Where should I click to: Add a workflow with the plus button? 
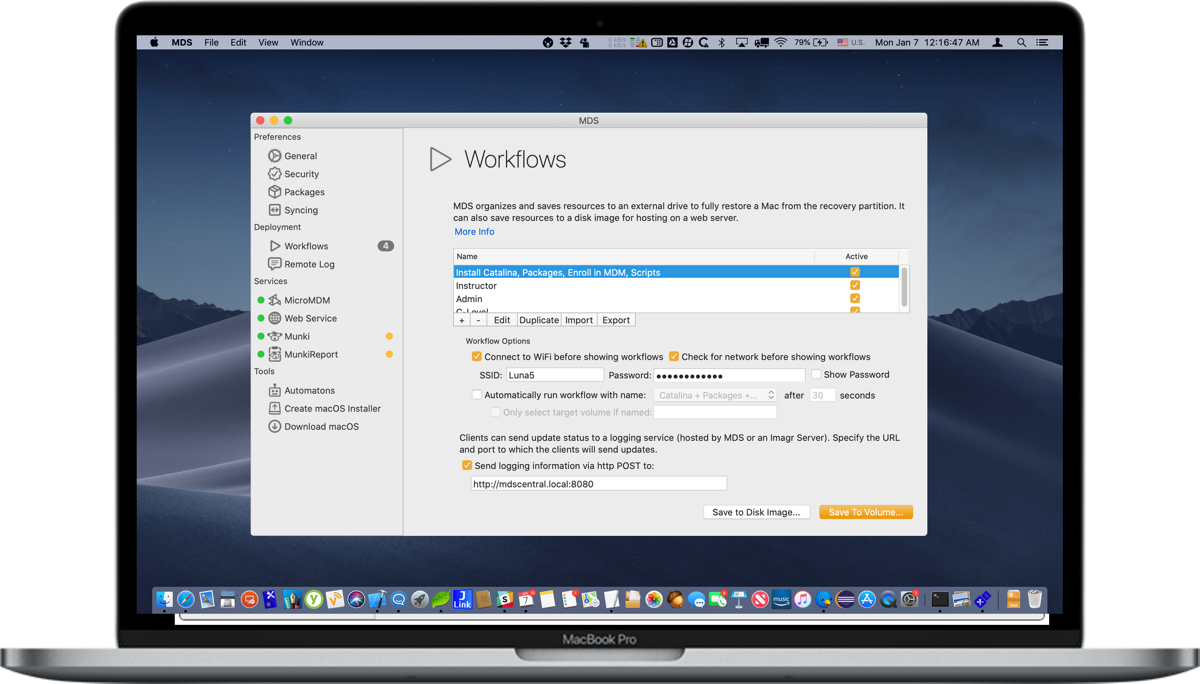462,320
